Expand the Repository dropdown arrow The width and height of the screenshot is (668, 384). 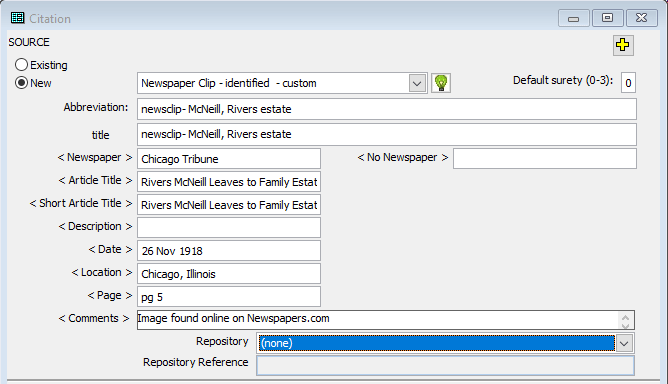click(x=625, y=343)
